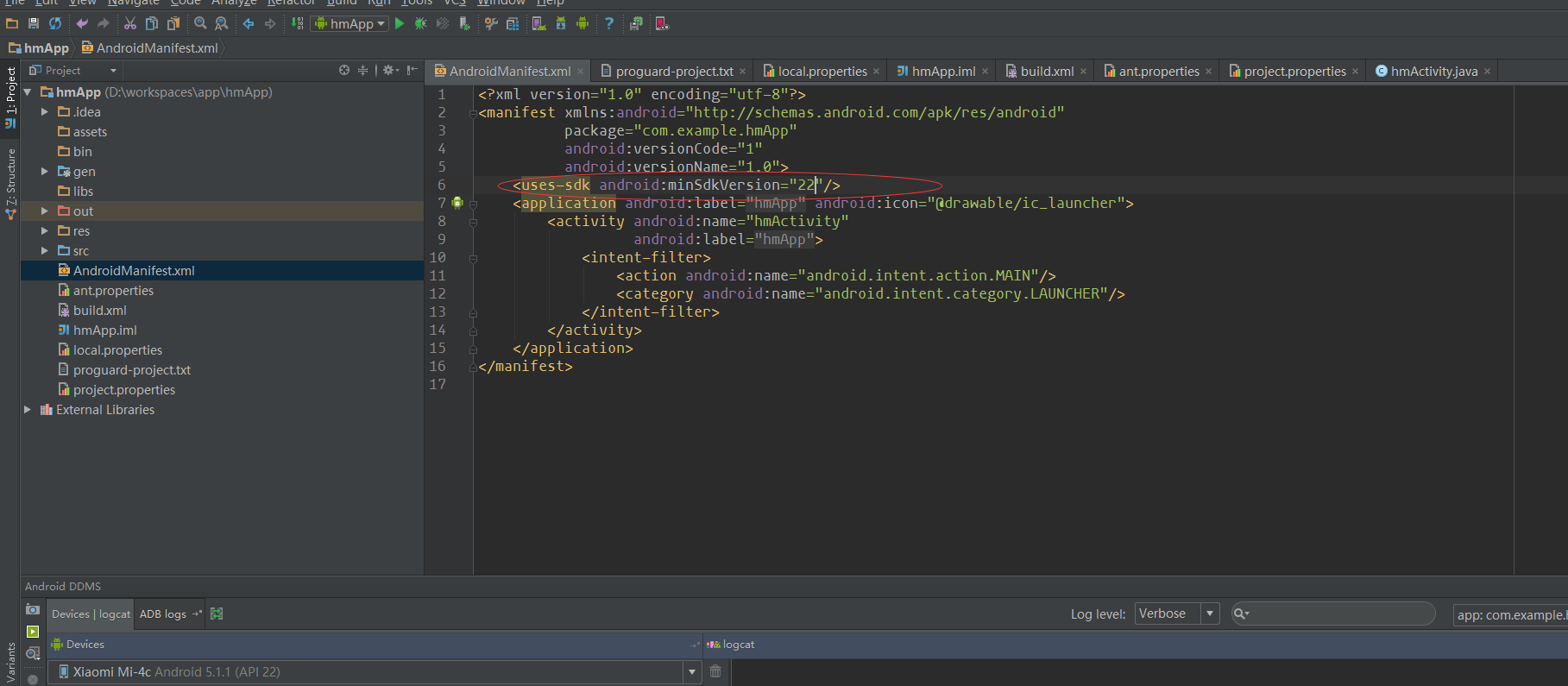Open the Project panel gear settings dropdown

pyautogui.click(x=391, y=70)
